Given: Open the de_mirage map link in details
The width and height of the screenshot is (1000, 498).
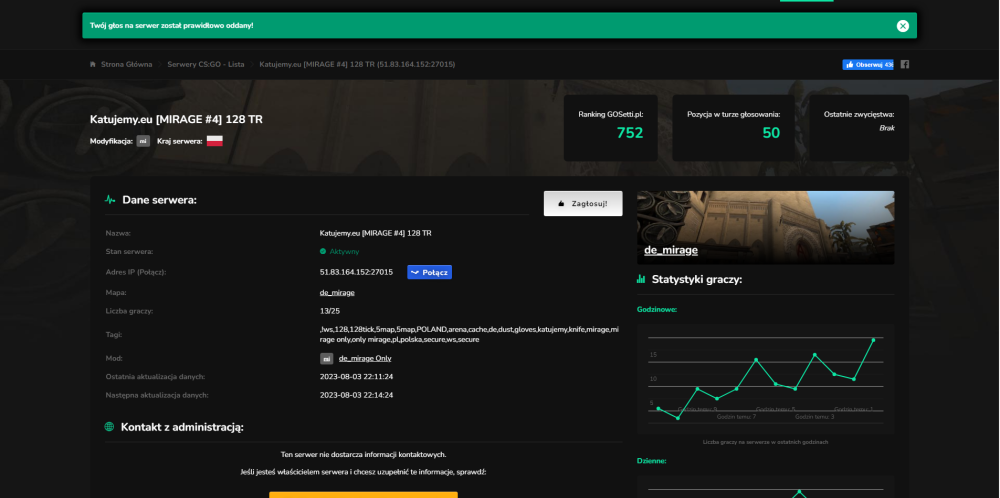Looking at the screenshot, I should pos(337,293).
